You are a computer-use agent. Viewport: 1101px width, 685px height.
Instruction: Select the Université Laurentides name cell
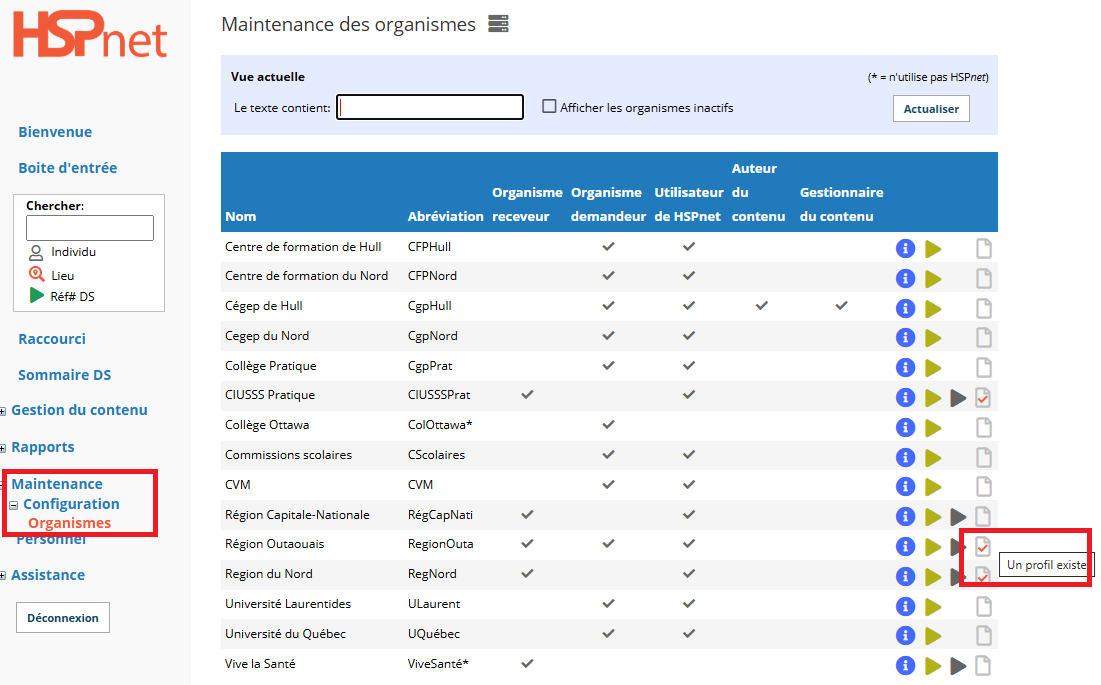[x=288, y=604]
